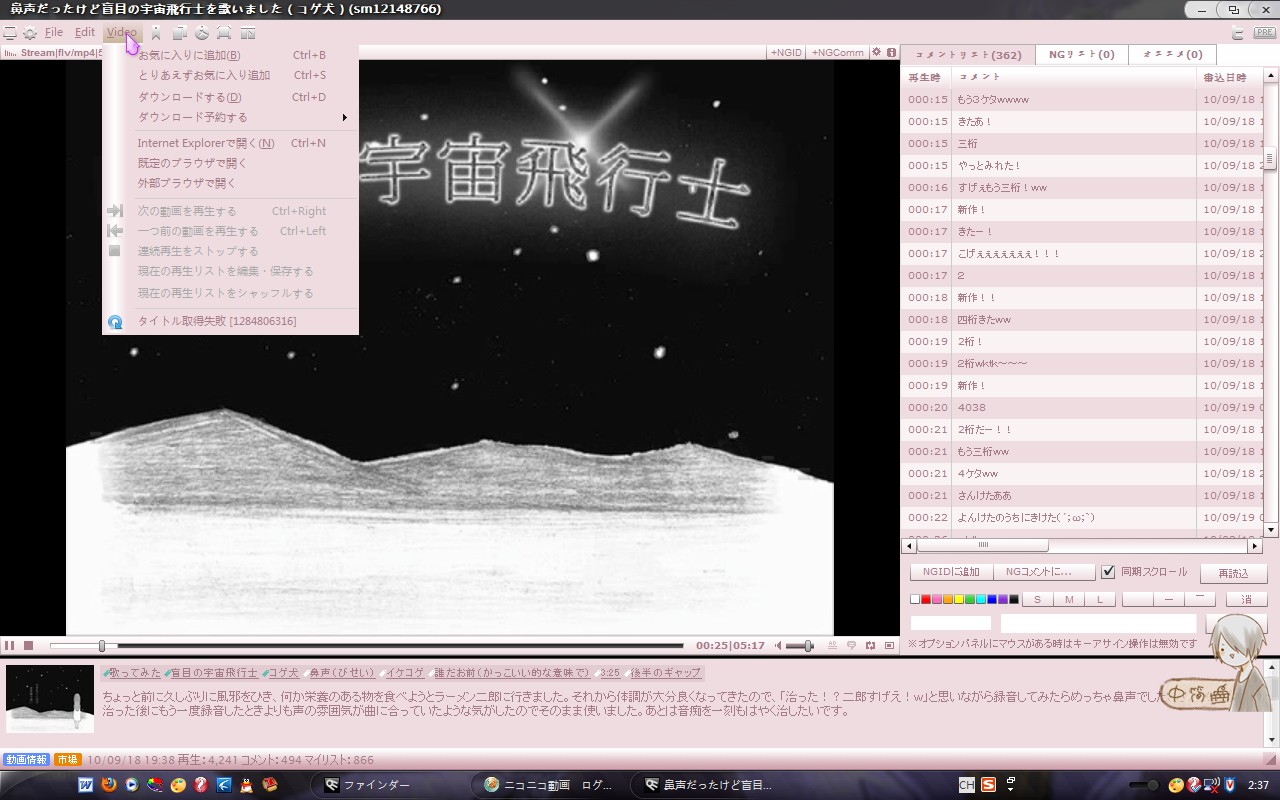This screenshot has width=1280, height=800.
Task: Open Microsoft Word from the taskbar
Action: (x=86, y=785)
